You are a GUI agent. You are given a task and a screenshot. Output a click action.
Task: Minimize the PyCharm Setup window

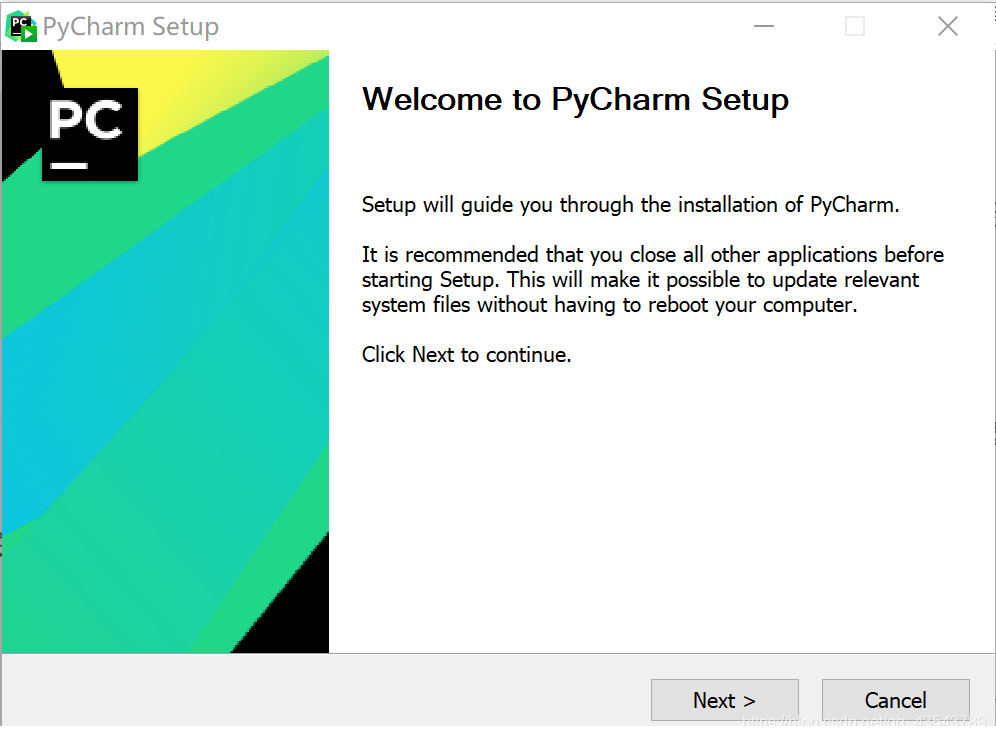[x=762, y=27]
